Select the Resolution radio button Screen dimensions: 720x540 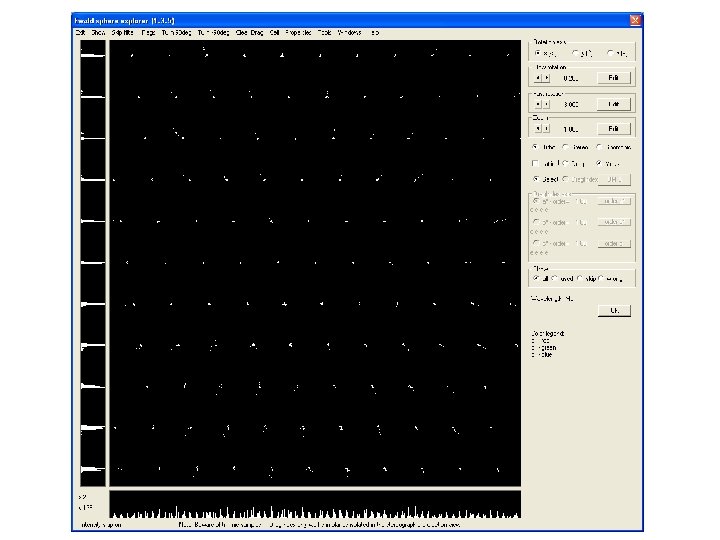599,147
